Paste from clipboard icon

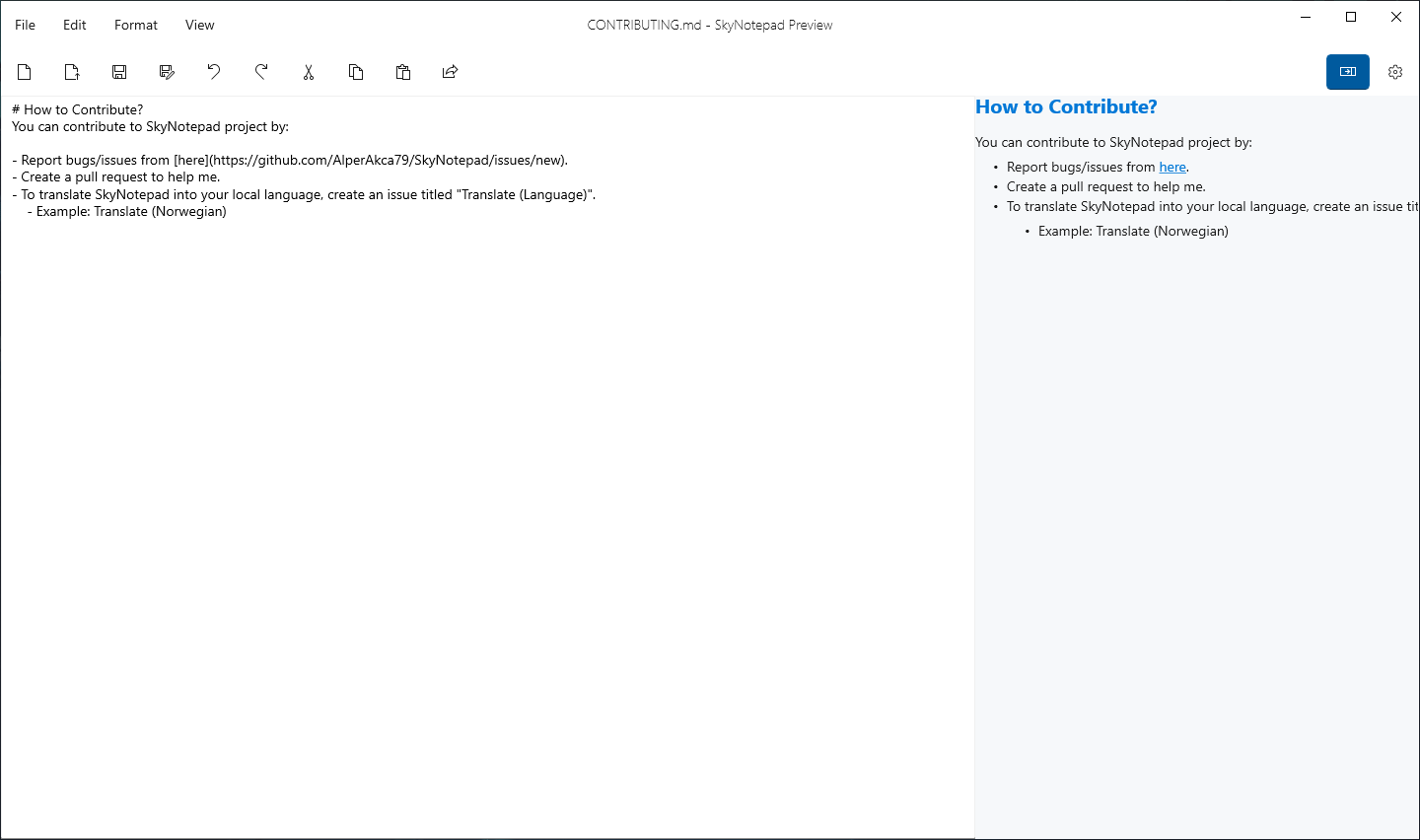click(403, 72)
